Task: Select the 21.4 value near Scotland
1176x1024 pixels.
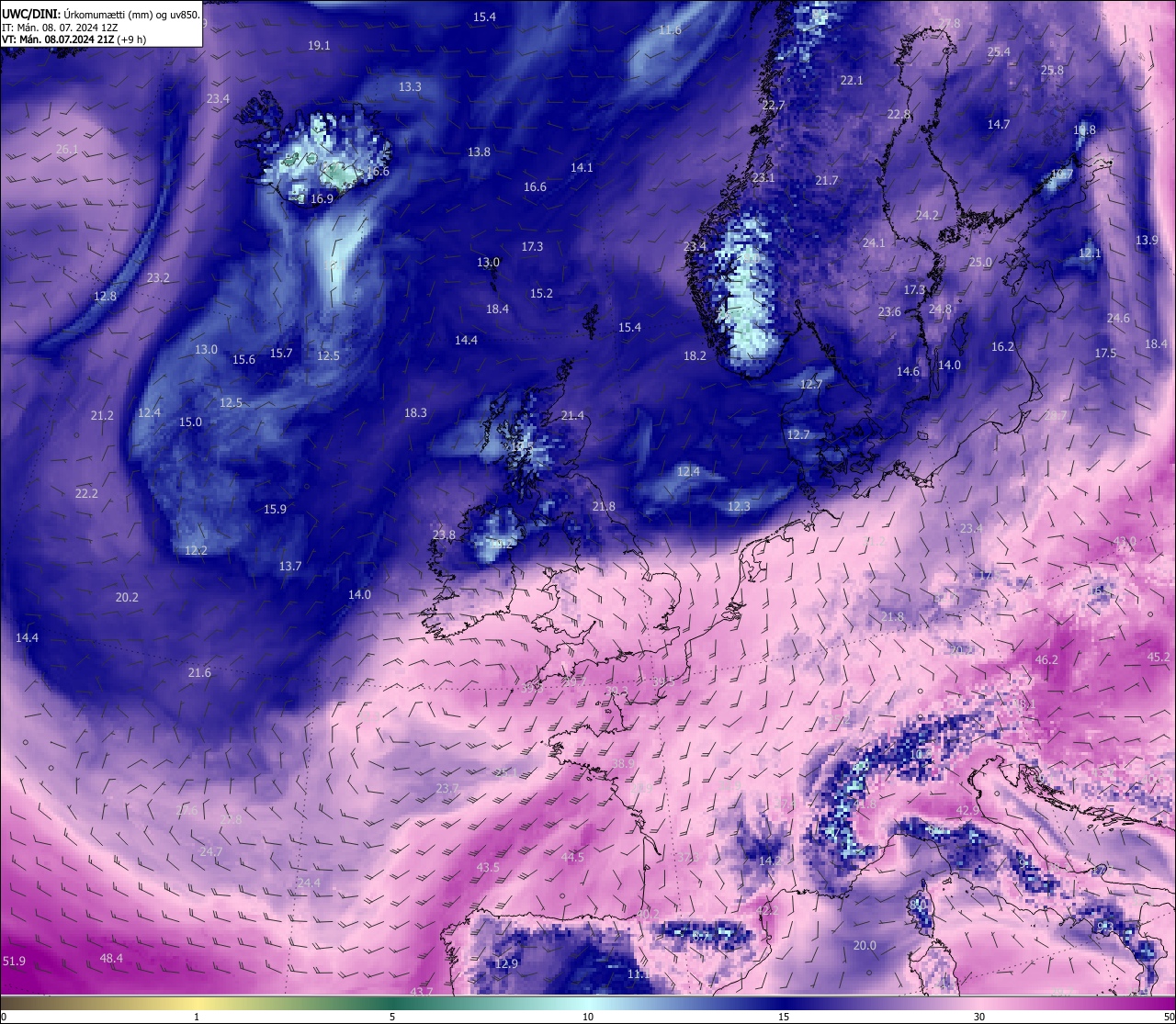Action: point(572,415)
